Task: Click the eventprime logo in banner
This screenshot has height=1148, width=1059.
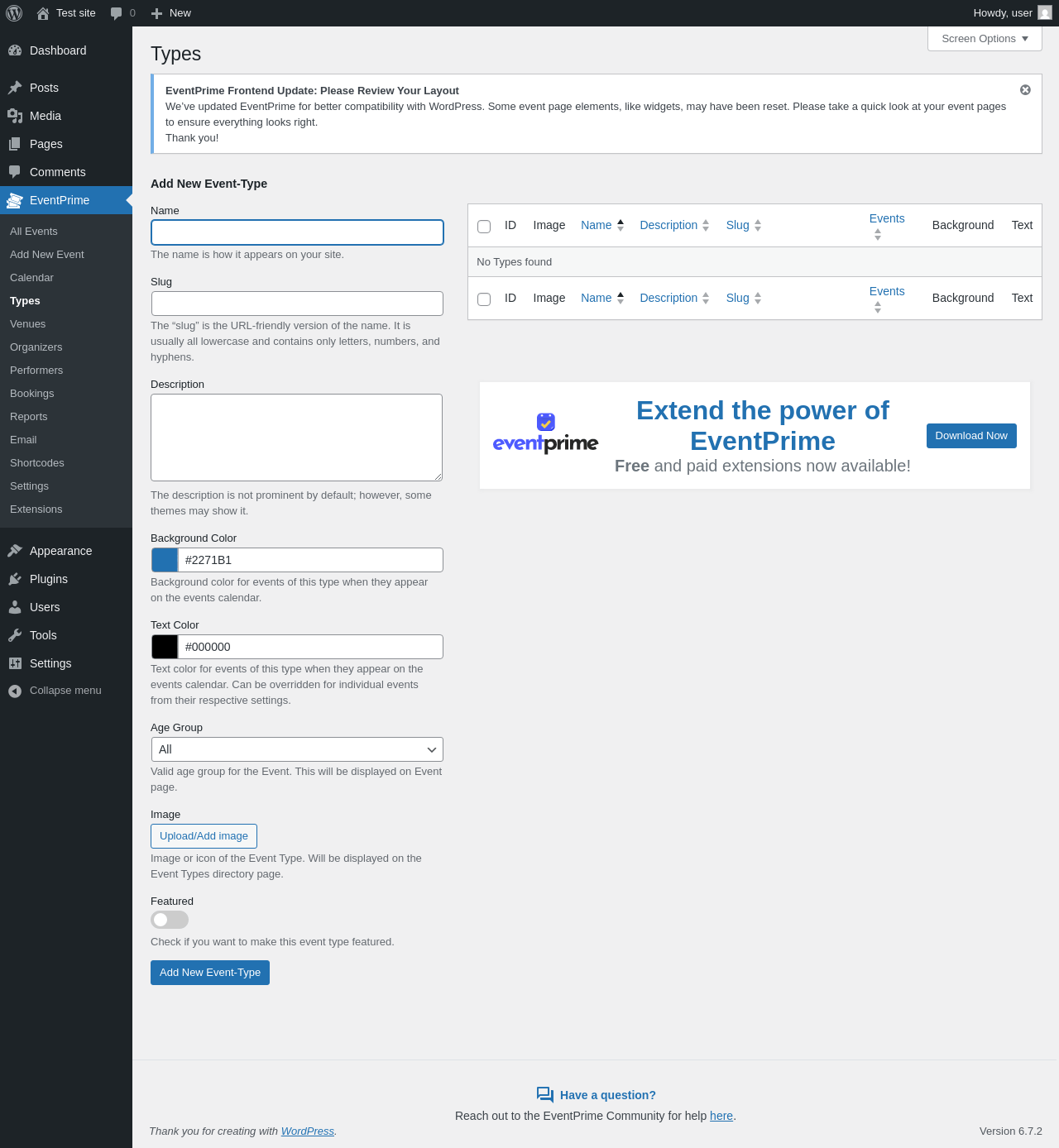Action: point(546,434)
